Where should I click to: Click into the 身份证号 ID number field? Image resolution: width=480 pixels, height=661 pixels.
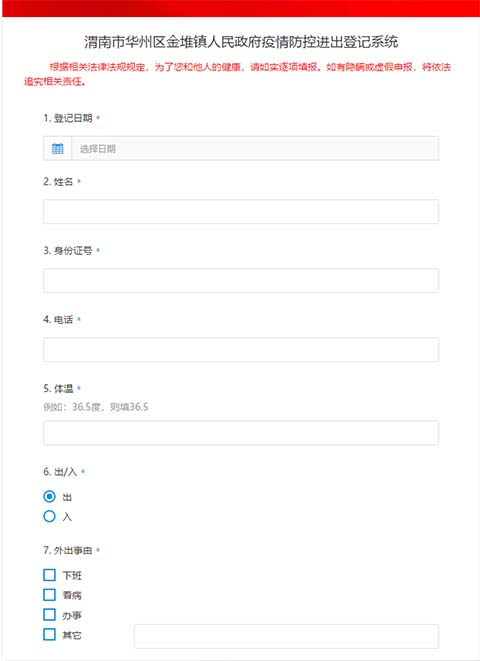241,281
